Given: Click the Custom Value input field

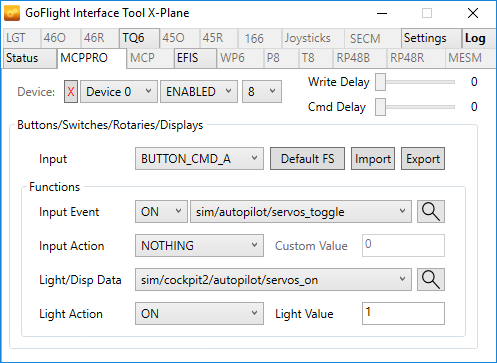Looking at the screenshot, I should (x=403, y=245).
